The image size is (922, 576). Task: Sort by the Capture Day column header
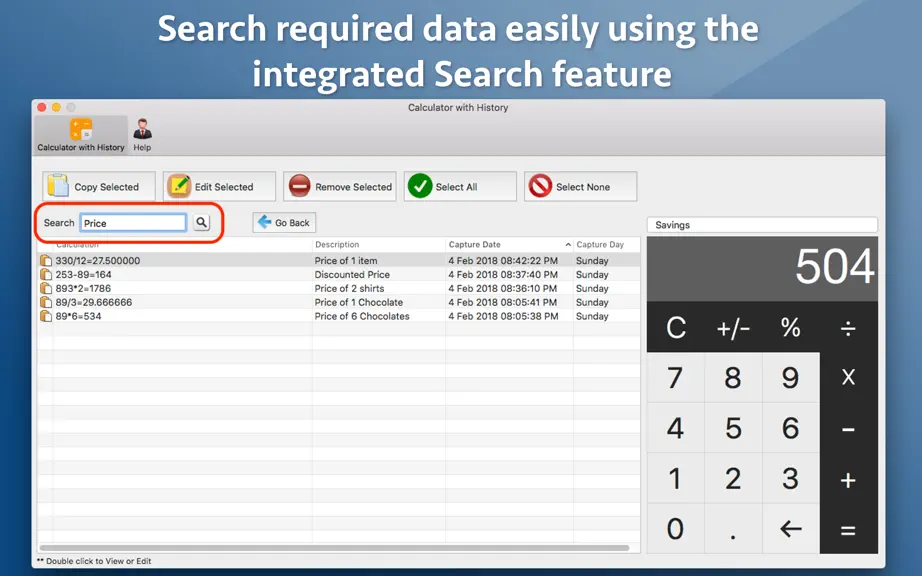point(606,245)
